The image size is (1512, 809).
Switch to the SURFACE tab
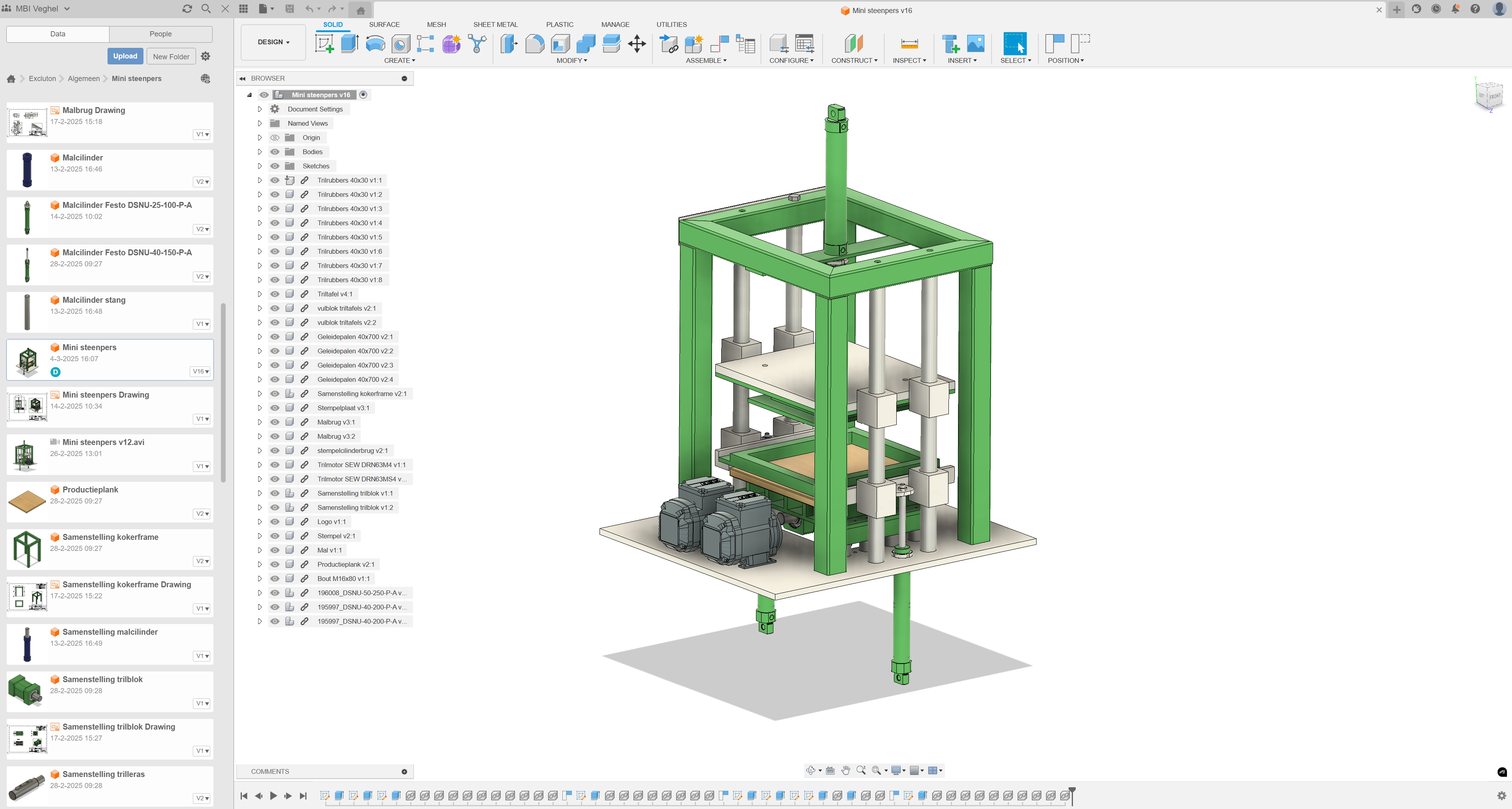click(x=384, y=25)
